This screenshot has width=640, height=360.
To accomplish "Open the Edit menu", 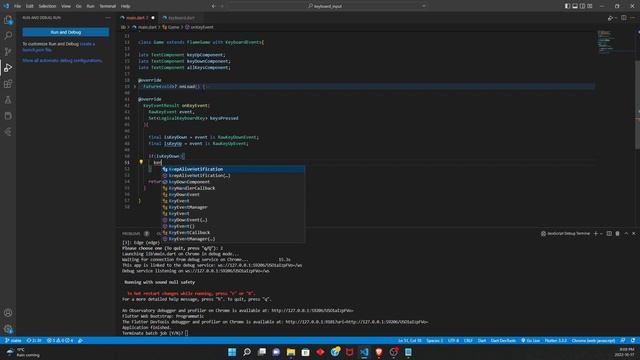I will (29, 6).
